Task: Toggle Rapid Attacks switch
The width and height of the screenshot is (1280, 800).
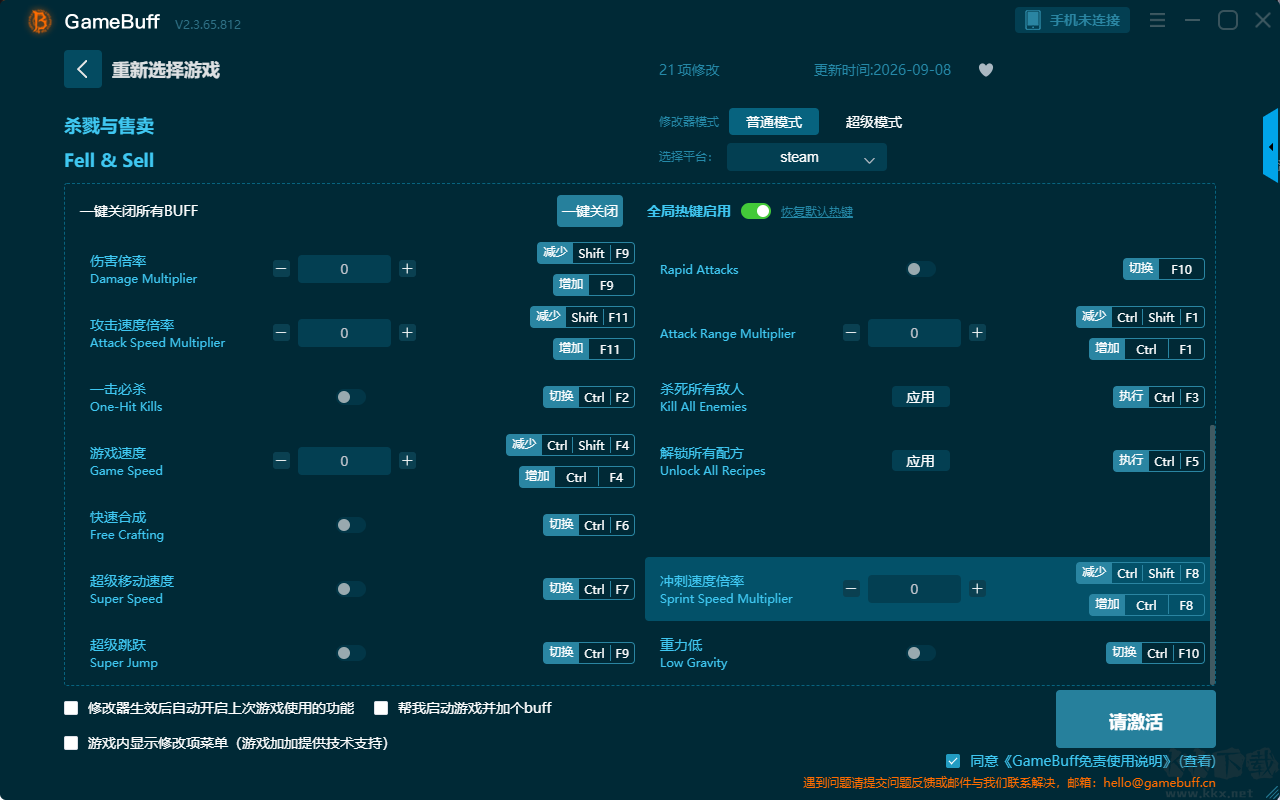Action: pos(921,269)
